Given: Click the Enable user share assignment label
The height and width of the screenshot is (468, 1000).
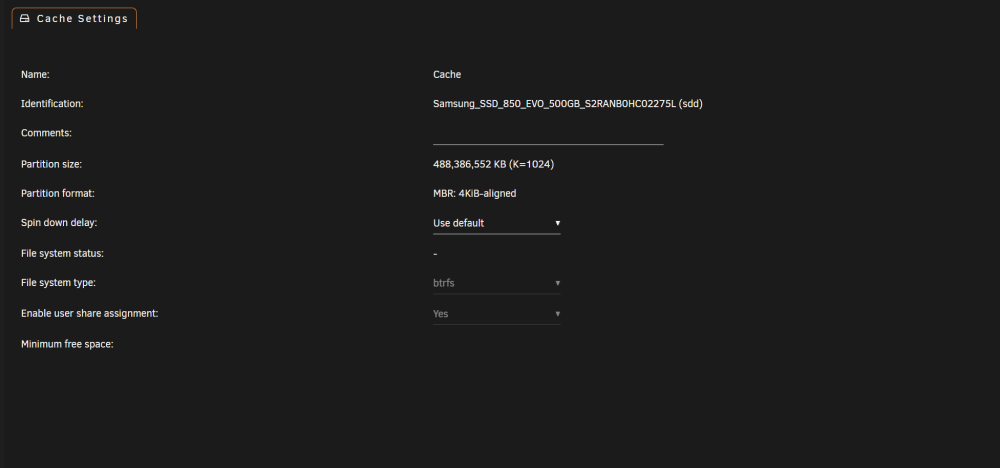Looking at the screenshot, I should [90, 314].
